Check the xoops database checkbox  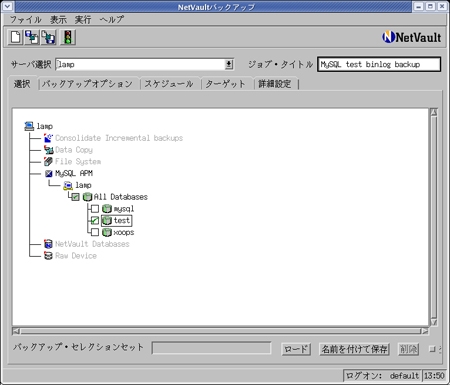click(95, 232)
